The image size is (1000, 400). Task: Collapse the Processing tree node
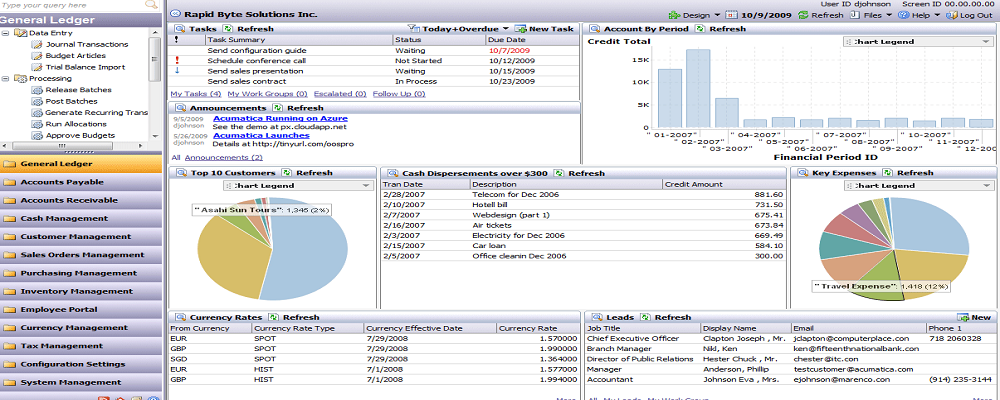click(x=7, y=77)
